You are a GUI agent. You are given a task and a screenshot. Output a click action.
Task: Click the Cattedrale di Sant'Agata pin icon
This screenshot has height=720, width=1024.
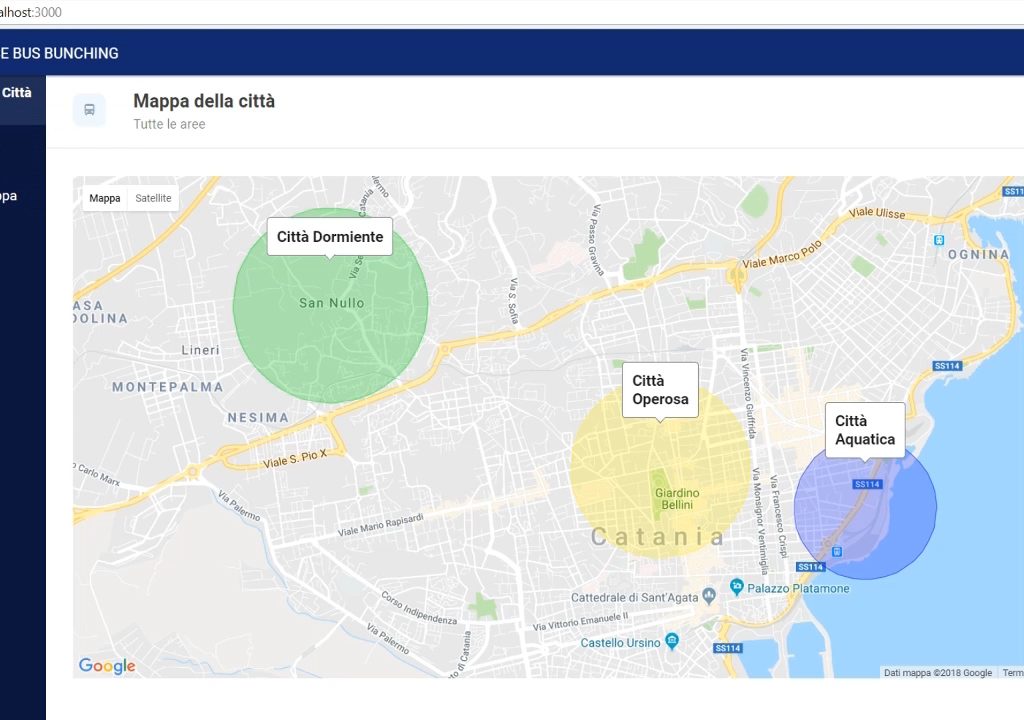[x=709, y=596]
